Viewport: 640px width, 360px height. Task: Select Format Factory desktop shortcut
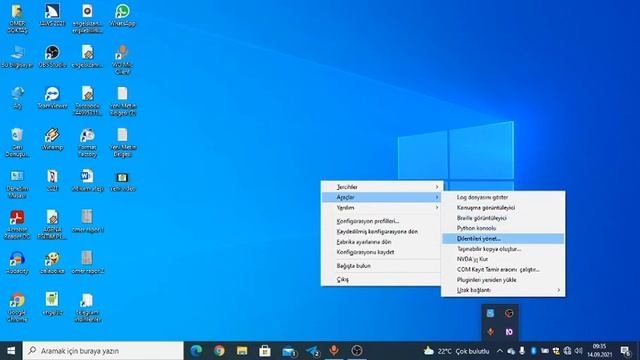pos(87,142)
